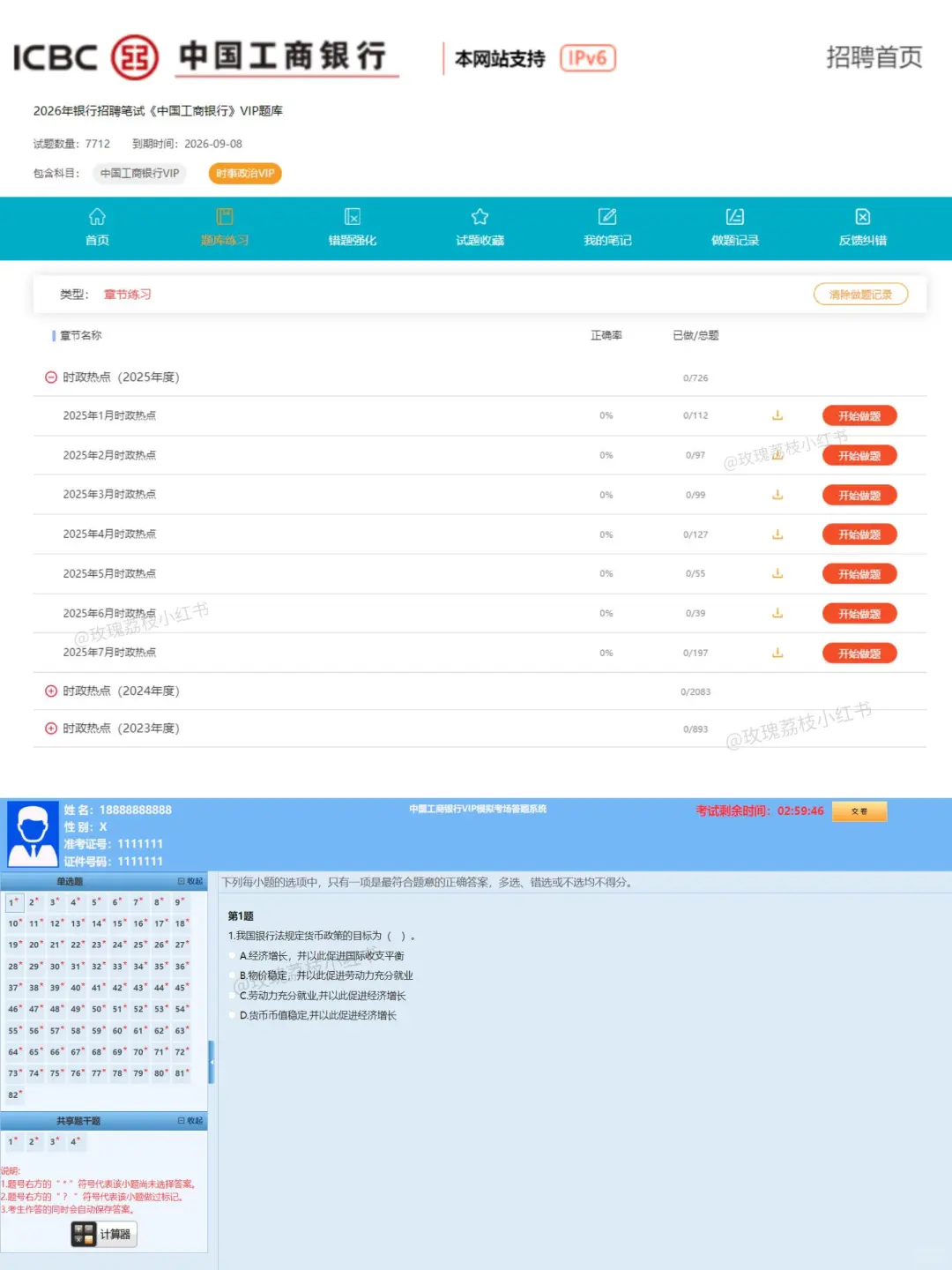Image resolution: width=952 pixels, height=1270 pixels.
Task: Open the 错题强化 wrong-question icon
Action: point(353,217)
